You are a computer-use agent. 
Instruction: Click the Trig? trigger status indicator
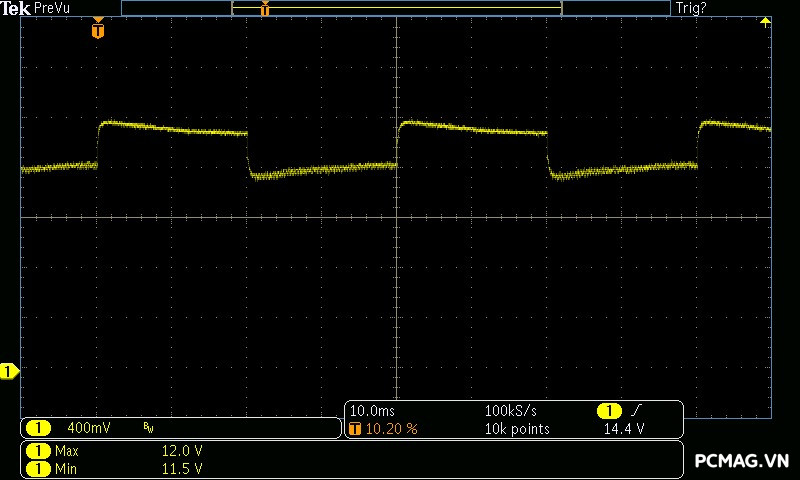coord(691,8)
